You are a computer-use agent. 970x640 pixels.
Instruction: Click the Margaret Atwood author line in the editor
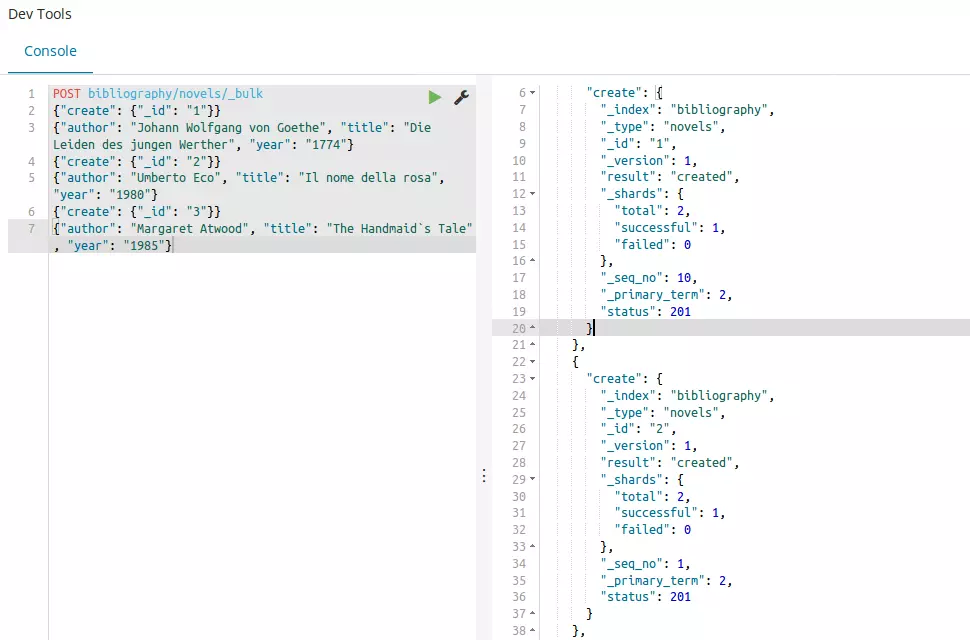262,228
